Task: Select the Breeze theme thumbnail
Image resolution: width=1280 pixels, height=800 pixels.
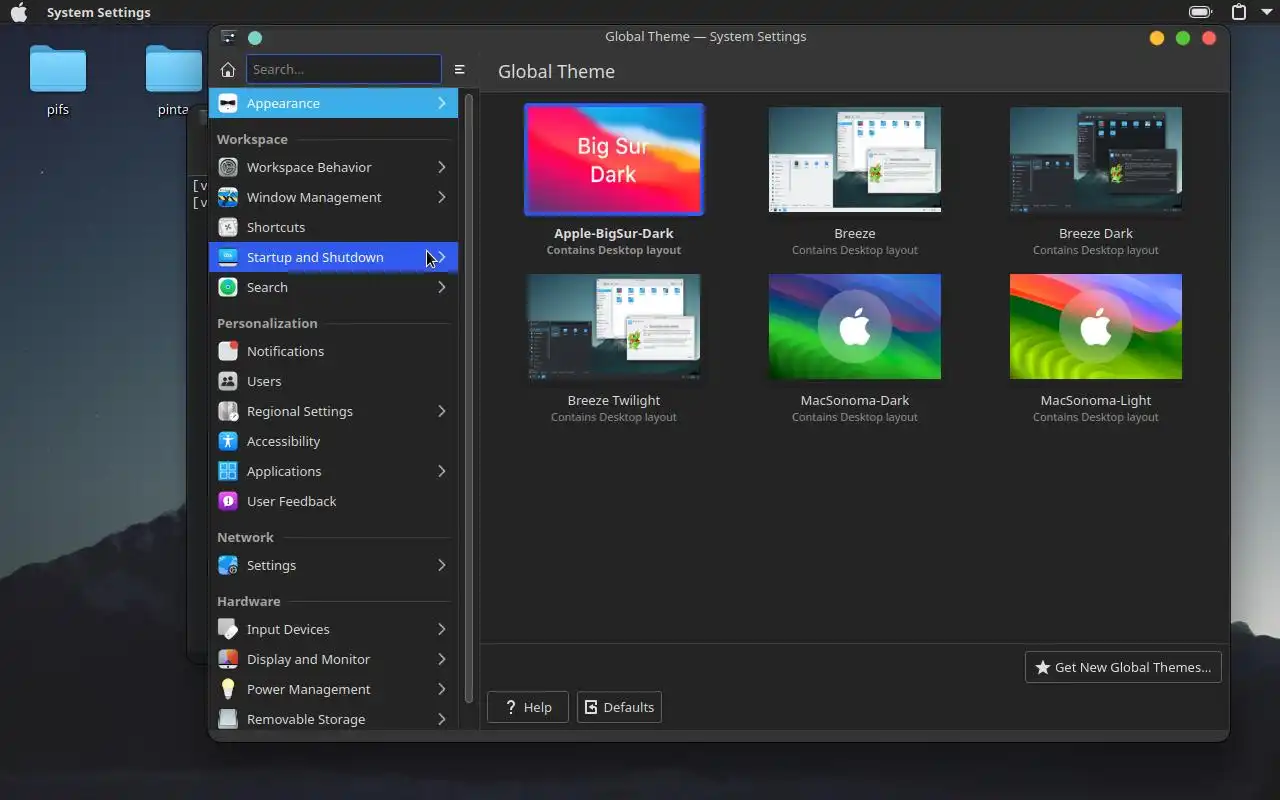Action: 855,160
